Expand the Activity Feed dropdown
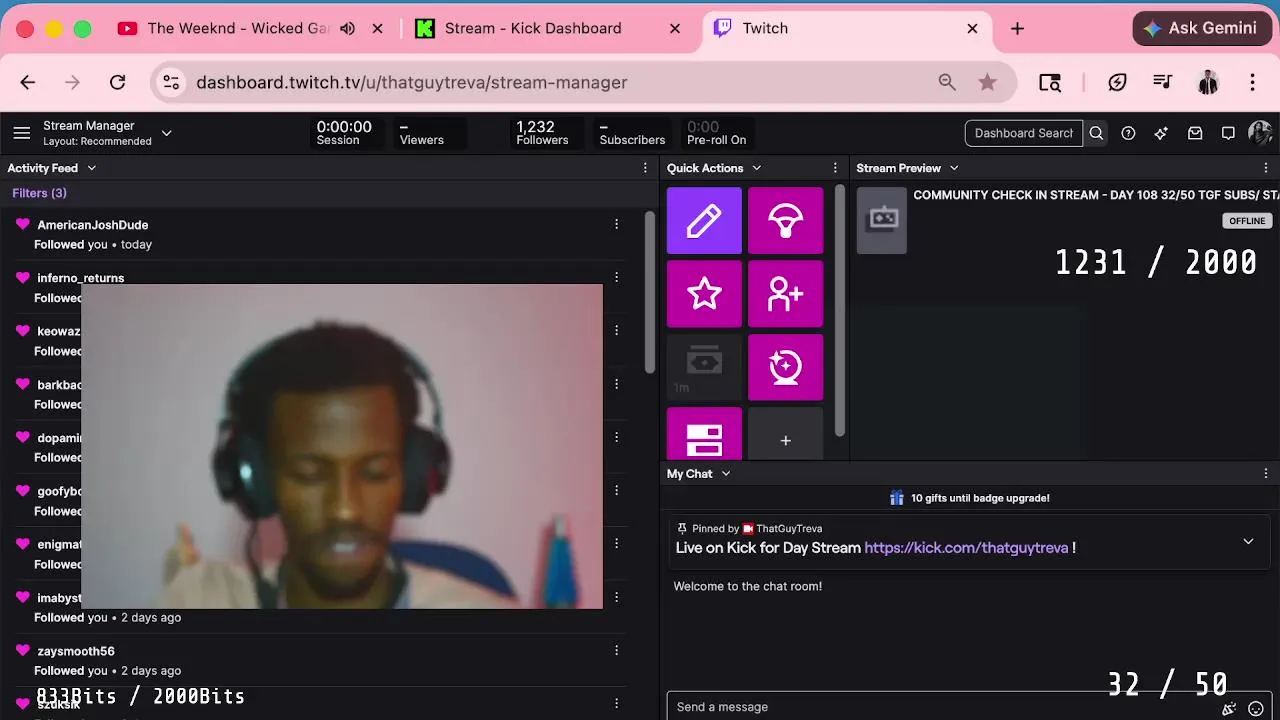Viewport: 1280px width, 720px height. [x=91, y=168]
